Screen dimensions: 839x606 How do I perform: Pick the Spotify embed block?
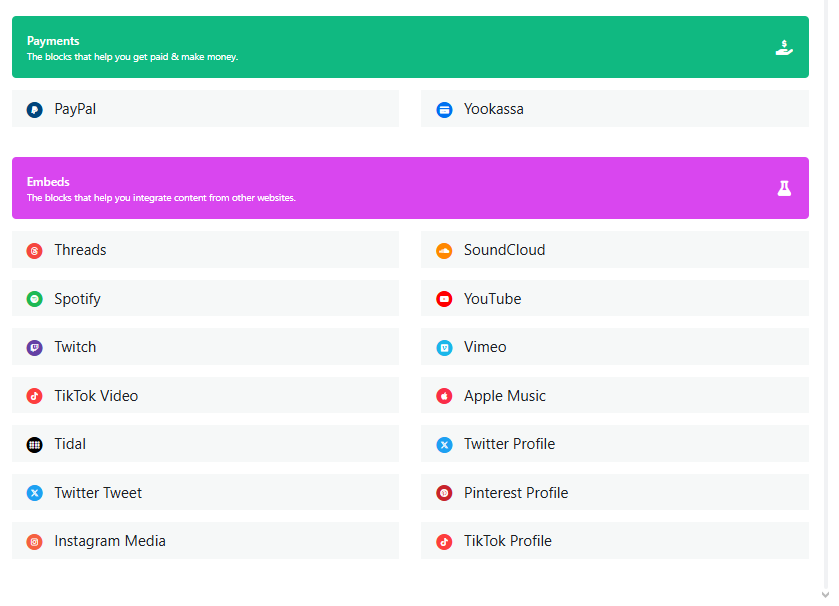coord(205,298)
